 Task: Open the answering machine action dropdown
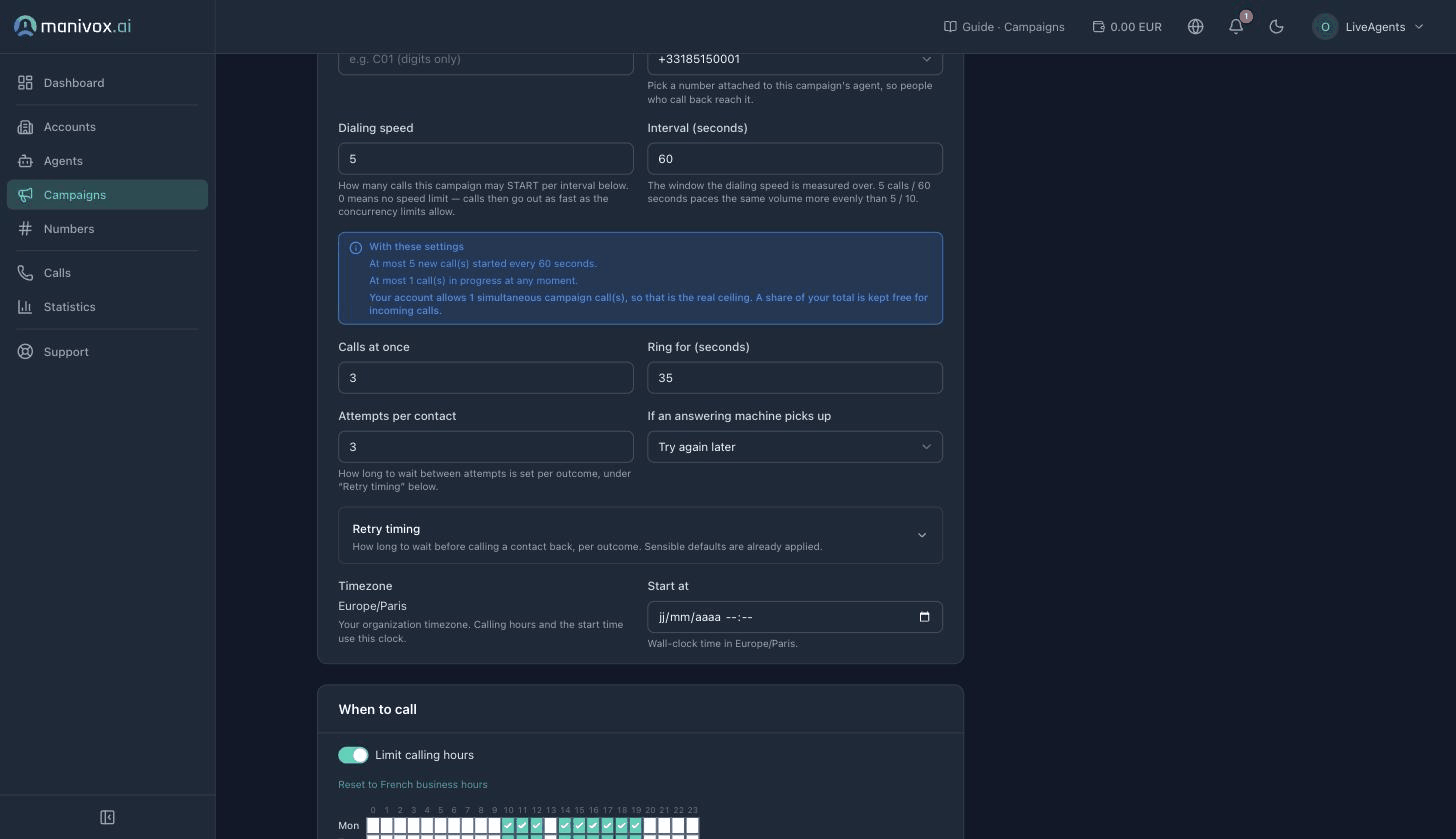tap(795, 447)
